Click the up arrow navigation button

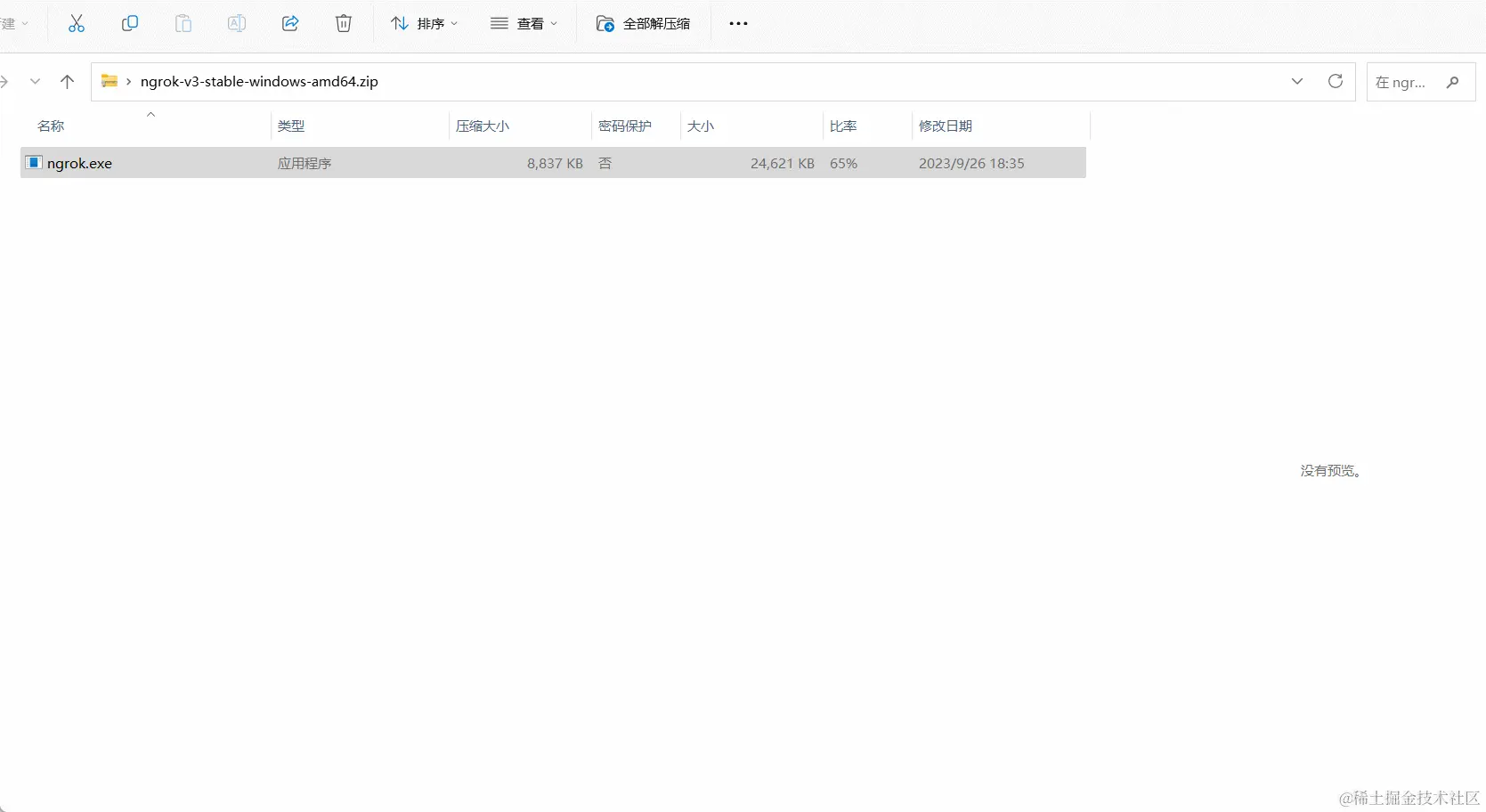[x=68, y=82]
